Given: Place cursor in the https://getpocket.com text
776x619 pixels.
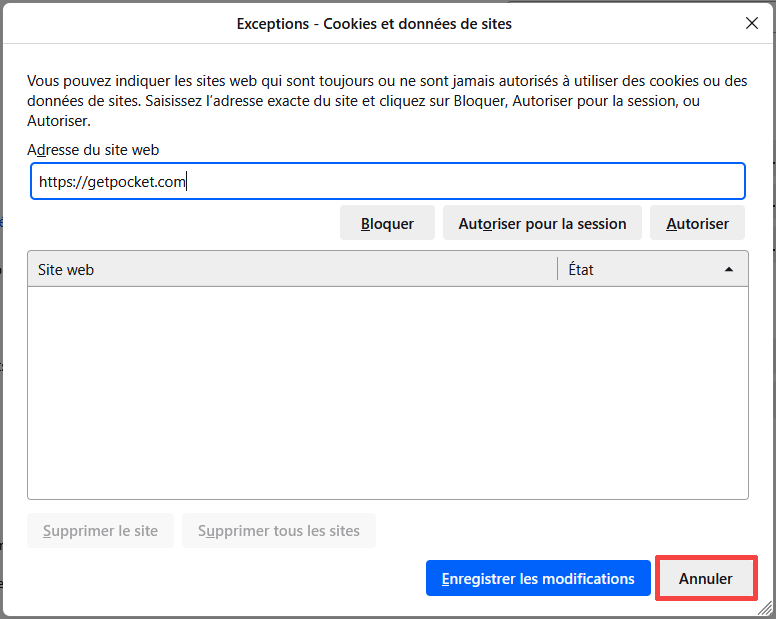Looking at the screenshot, I should point(112,182).
